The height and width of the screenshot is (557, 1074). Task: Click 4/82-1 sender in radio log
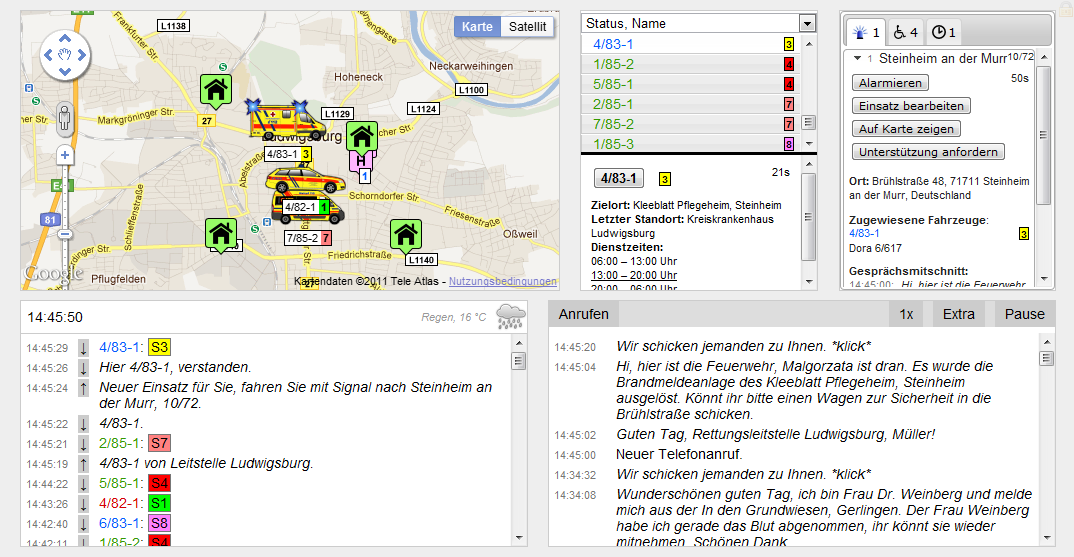click(x=121, y=504)
